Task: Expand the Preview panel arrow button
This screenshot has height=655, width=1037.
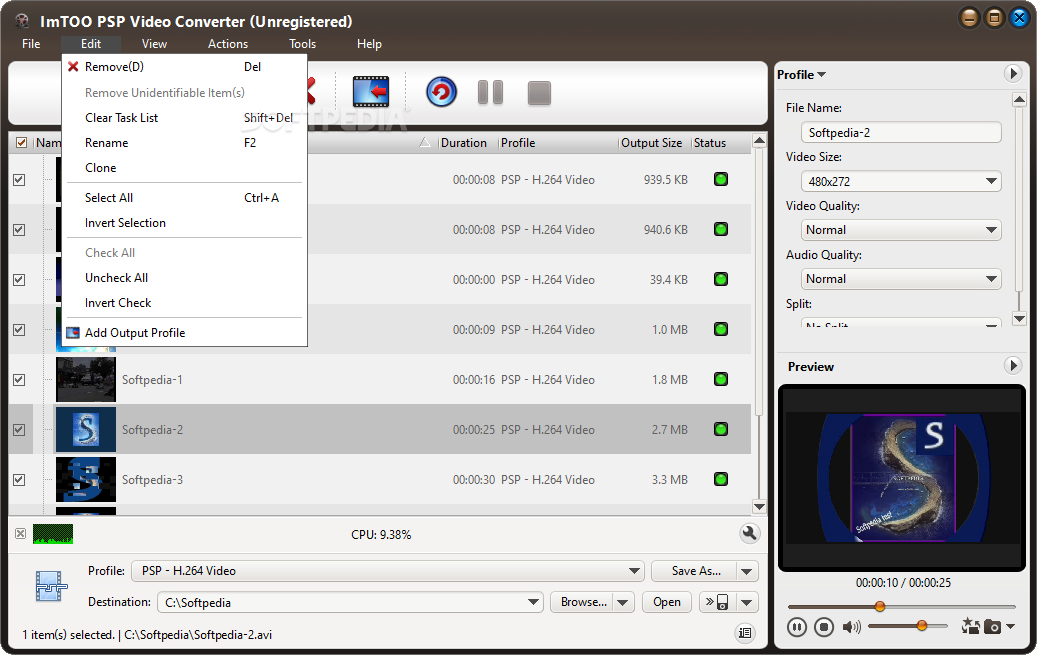Action: coord(1013,365)
